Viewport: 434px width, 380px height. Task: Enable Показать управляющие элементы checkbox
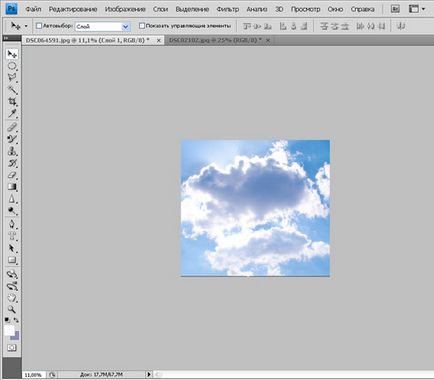pos(142,26)
